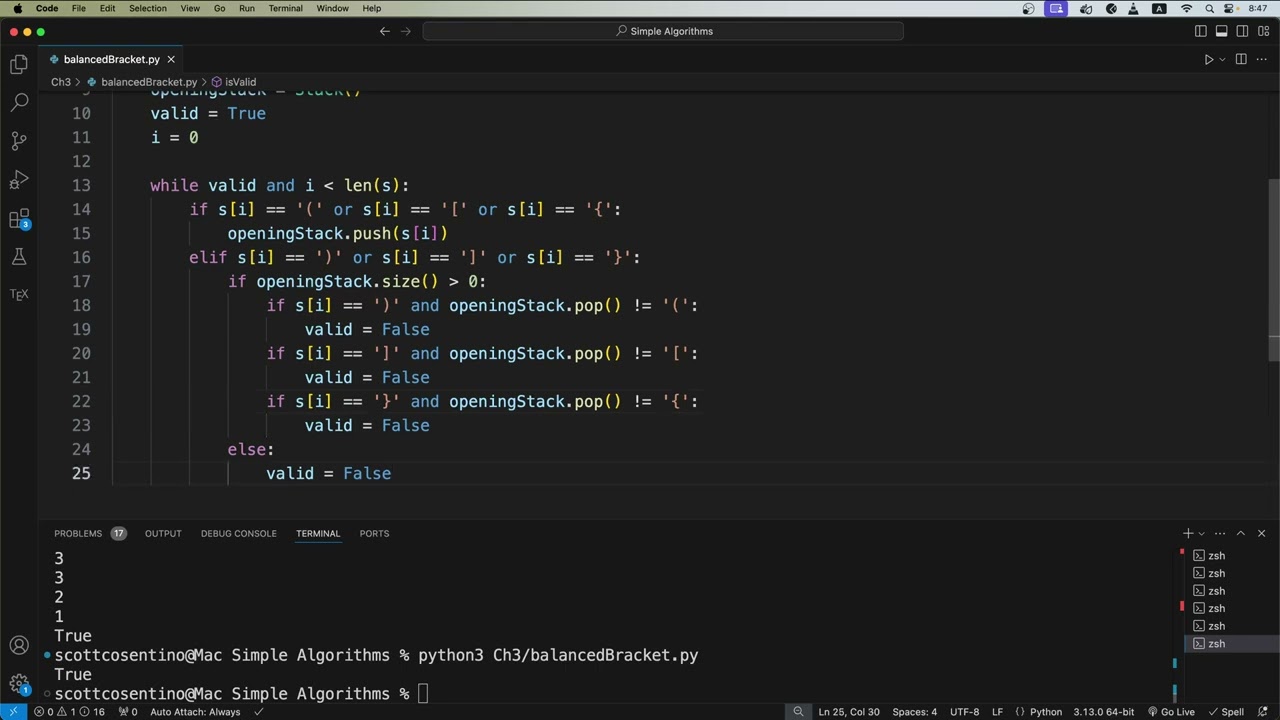Viewport: 1280px width, 720px height.
Task: Open the Explorer view in activity bar
Action: 19,65
